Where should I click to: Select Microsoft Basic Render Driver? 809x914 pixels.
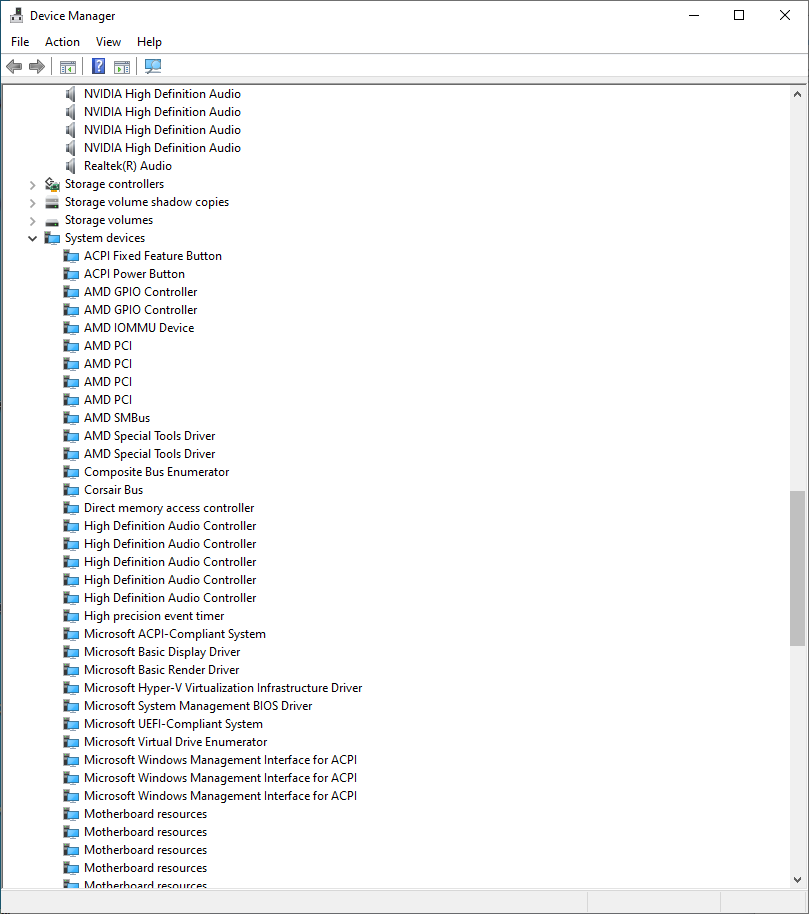161,670
